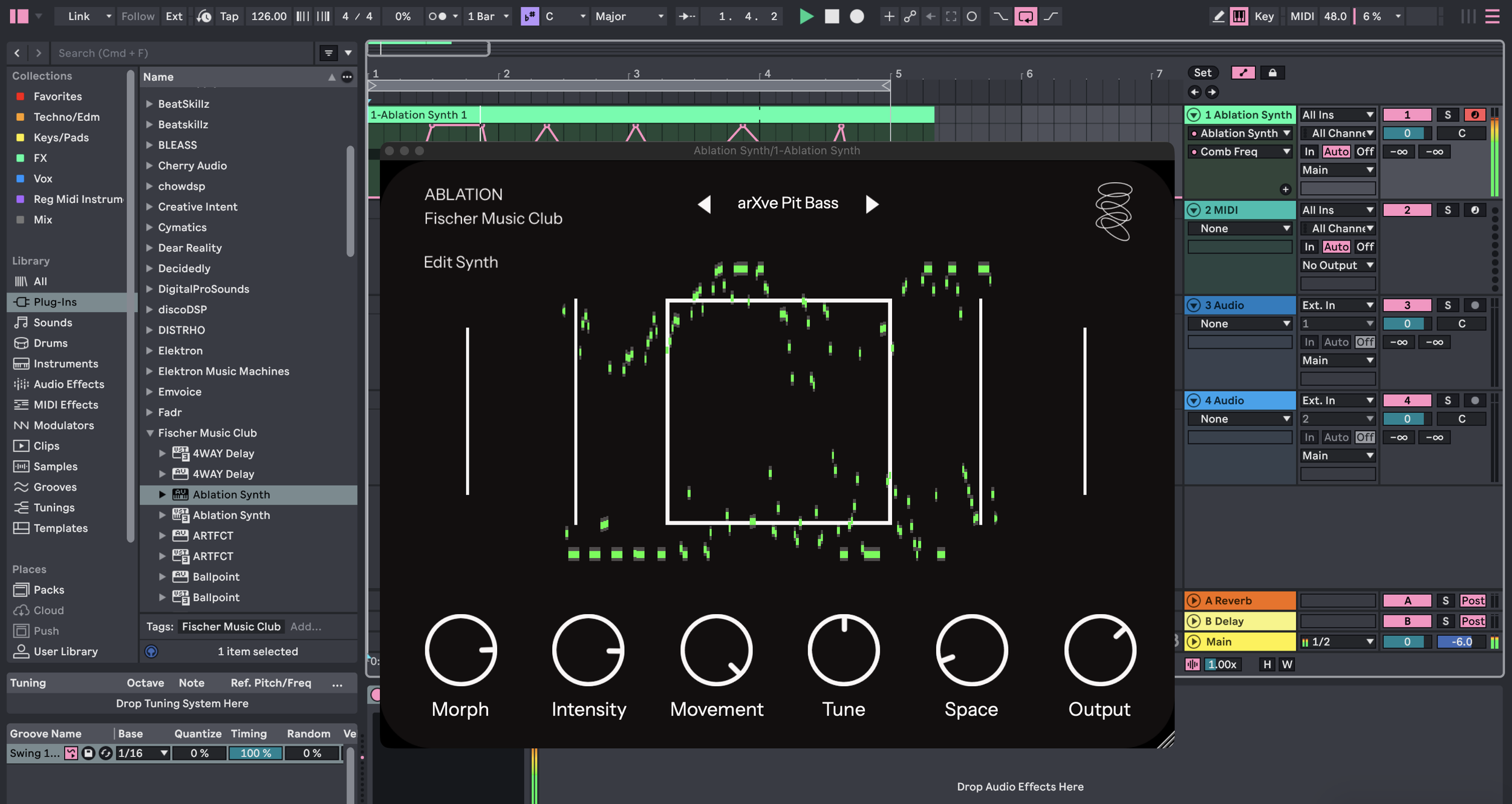Adjust the Output knob
The height and width of the screenshot is (804, 1512).
[1100, 650]
